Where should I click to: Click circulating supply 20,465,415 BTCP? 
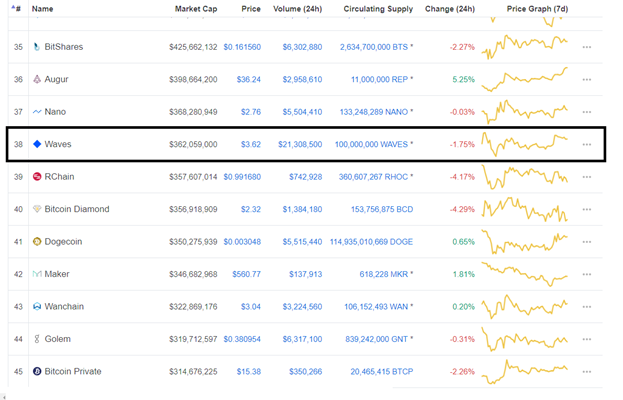coord(382,372)
